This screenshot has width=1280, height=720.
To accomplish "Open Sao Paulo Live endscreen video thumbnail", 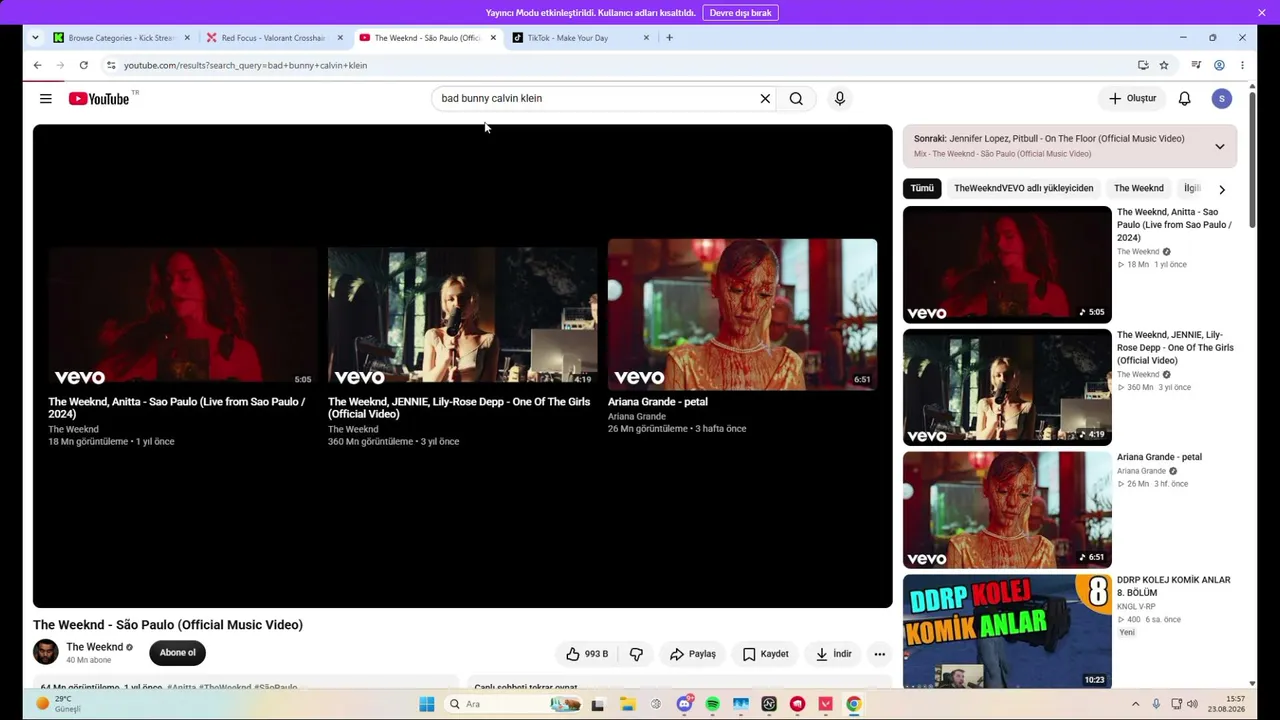I will pos(182,314).
